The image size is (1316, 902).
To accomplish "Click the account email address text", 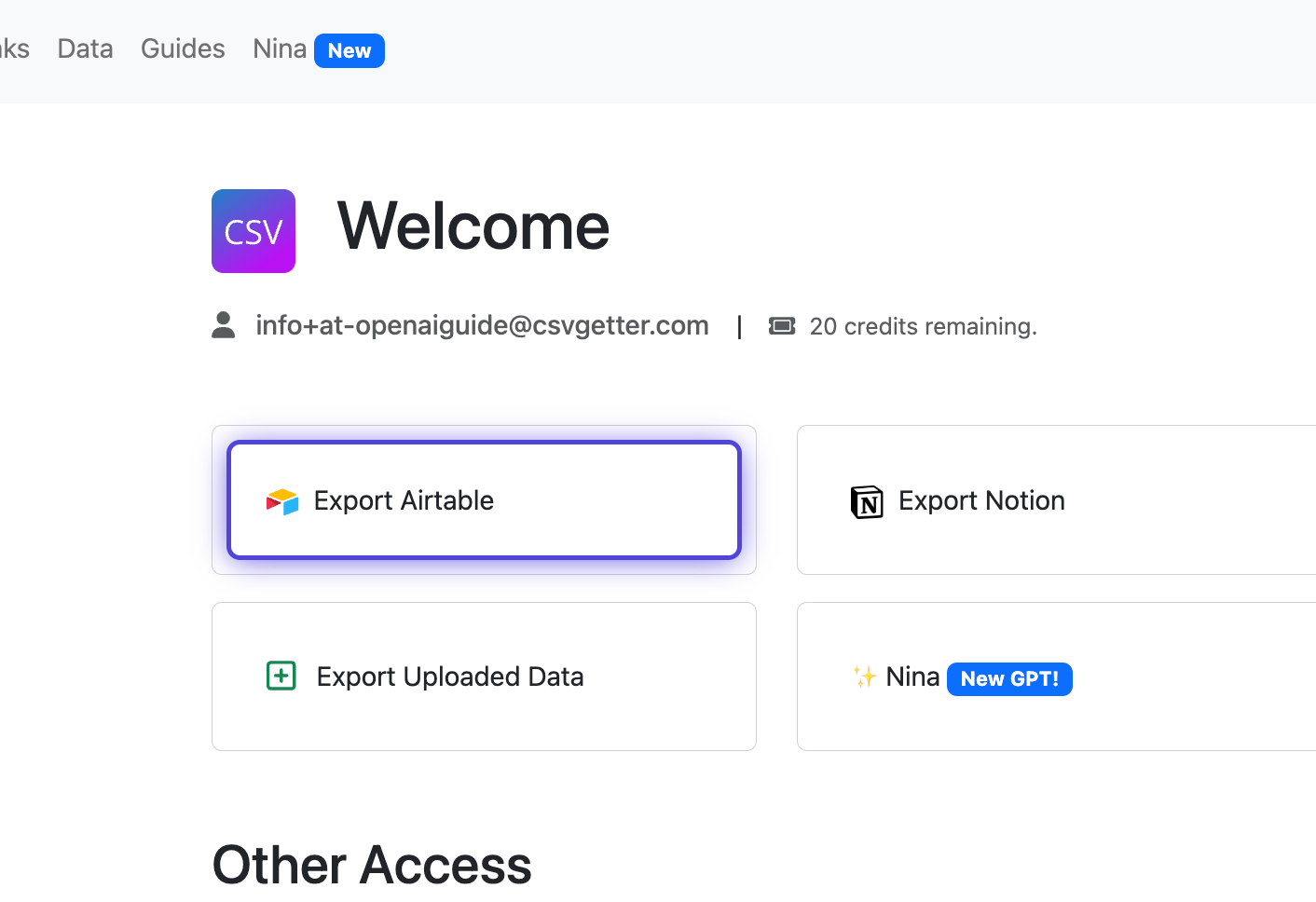I will [x=482, y=325].
